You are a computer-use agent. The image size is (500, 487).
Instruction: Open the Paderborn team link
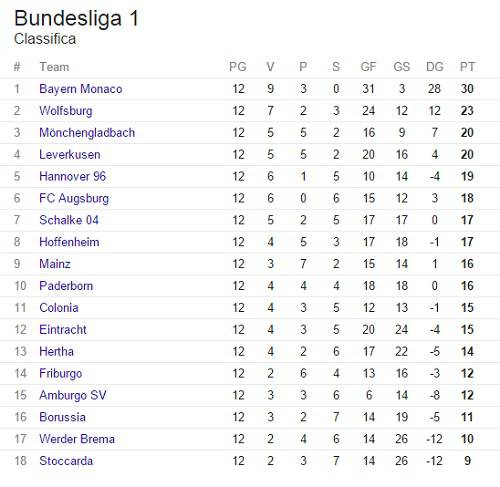pos(66,286)
